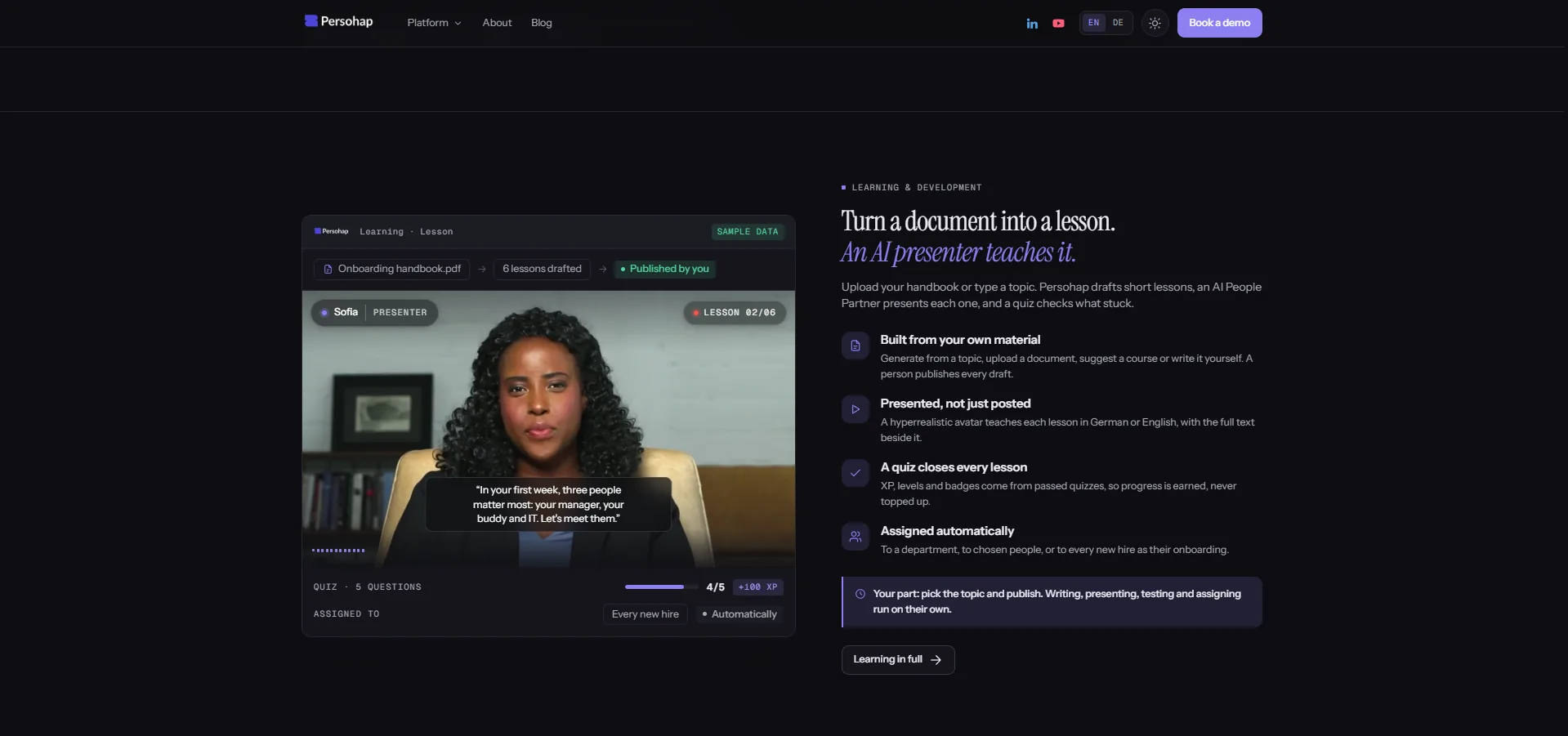This screenshot has width=1568, height=736.
Task: Select the 6 lessons drafted chip
Action: click(542, 269)
